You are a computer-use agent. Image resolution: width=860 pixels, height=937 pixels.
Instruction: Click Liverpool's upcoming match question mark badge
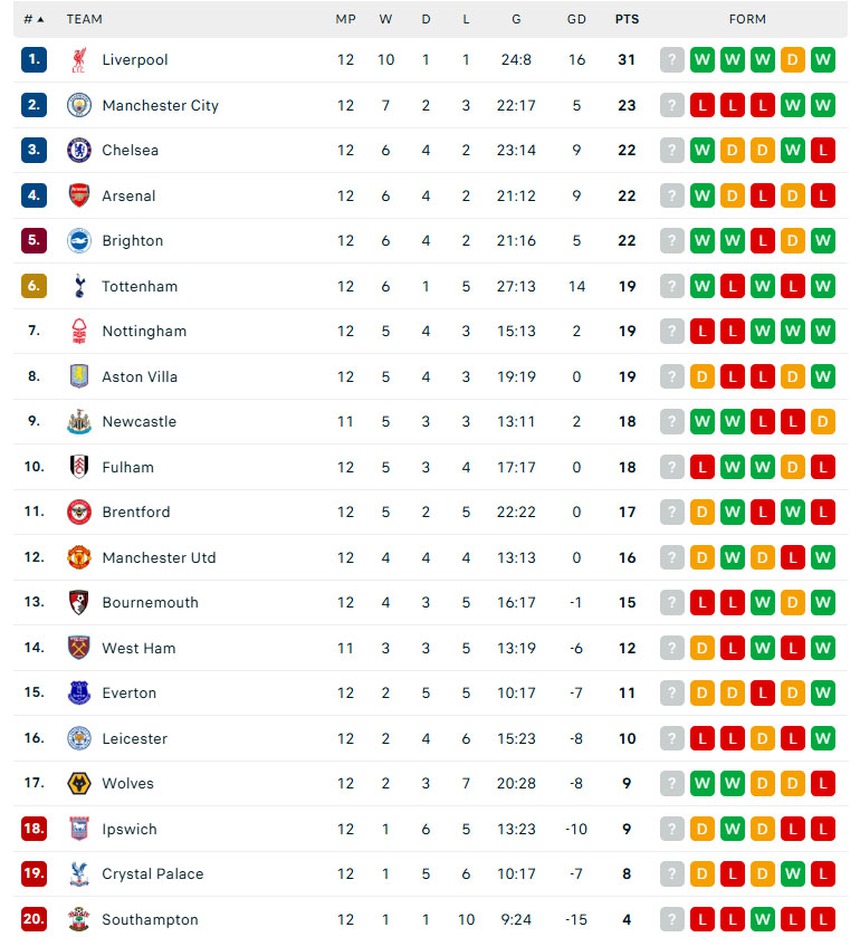(x=672, y=60)
